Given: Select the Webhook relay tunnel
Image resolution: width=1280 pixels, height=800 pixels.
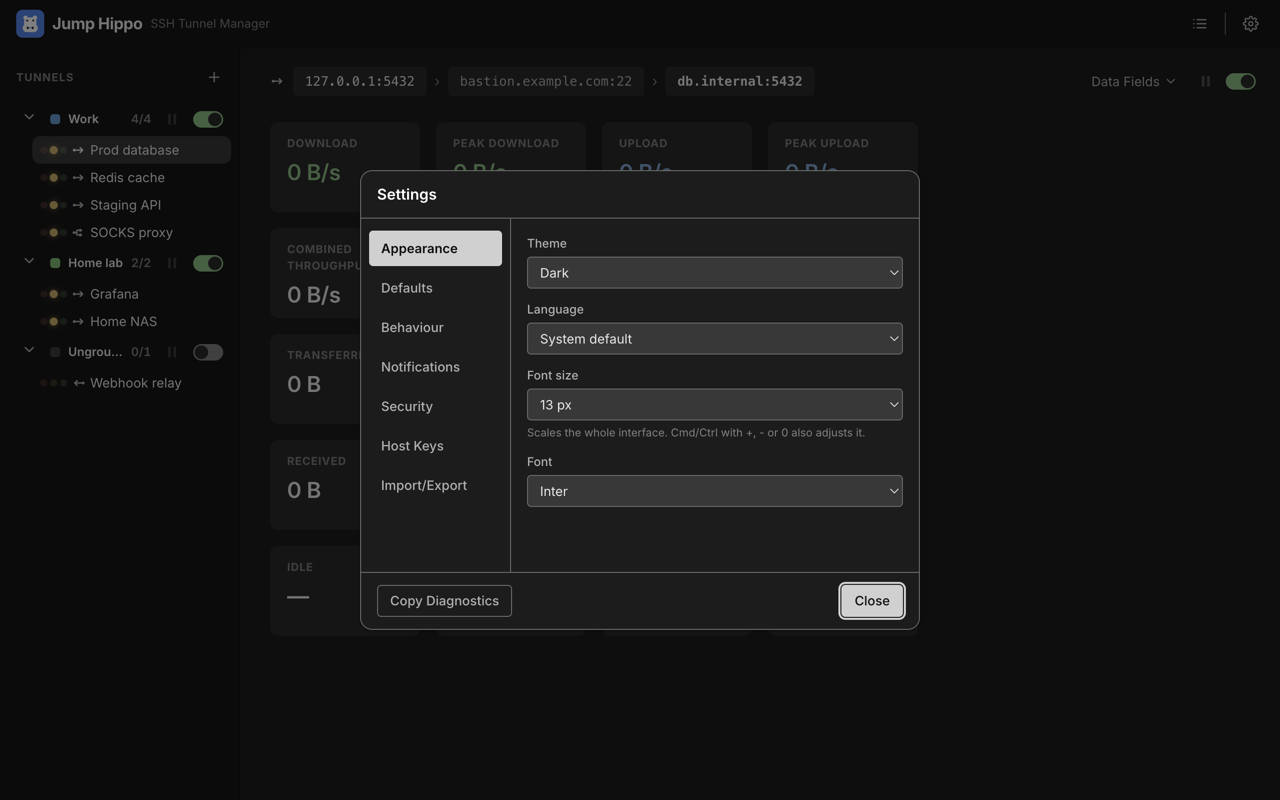Looking at the screenshot, I should click(x=132, y=383).
